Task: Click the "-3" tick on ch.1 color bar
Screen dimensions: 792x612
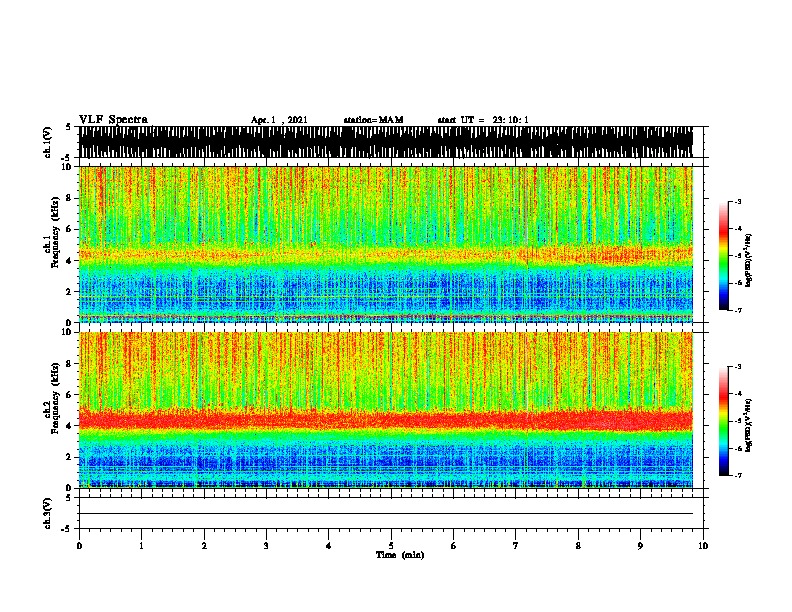Action: tap(738, 201)
